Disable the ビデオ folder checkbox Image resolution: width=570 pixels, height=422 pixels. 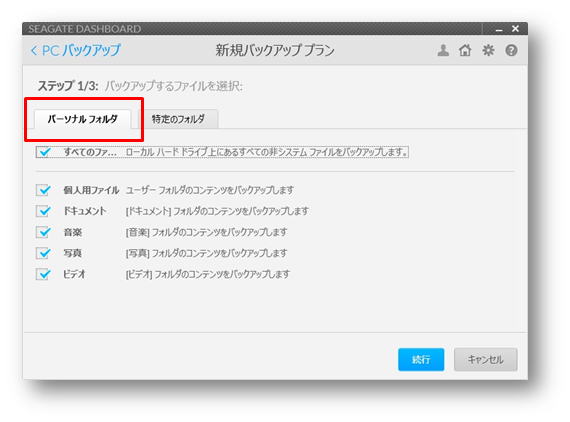[43, 274]
